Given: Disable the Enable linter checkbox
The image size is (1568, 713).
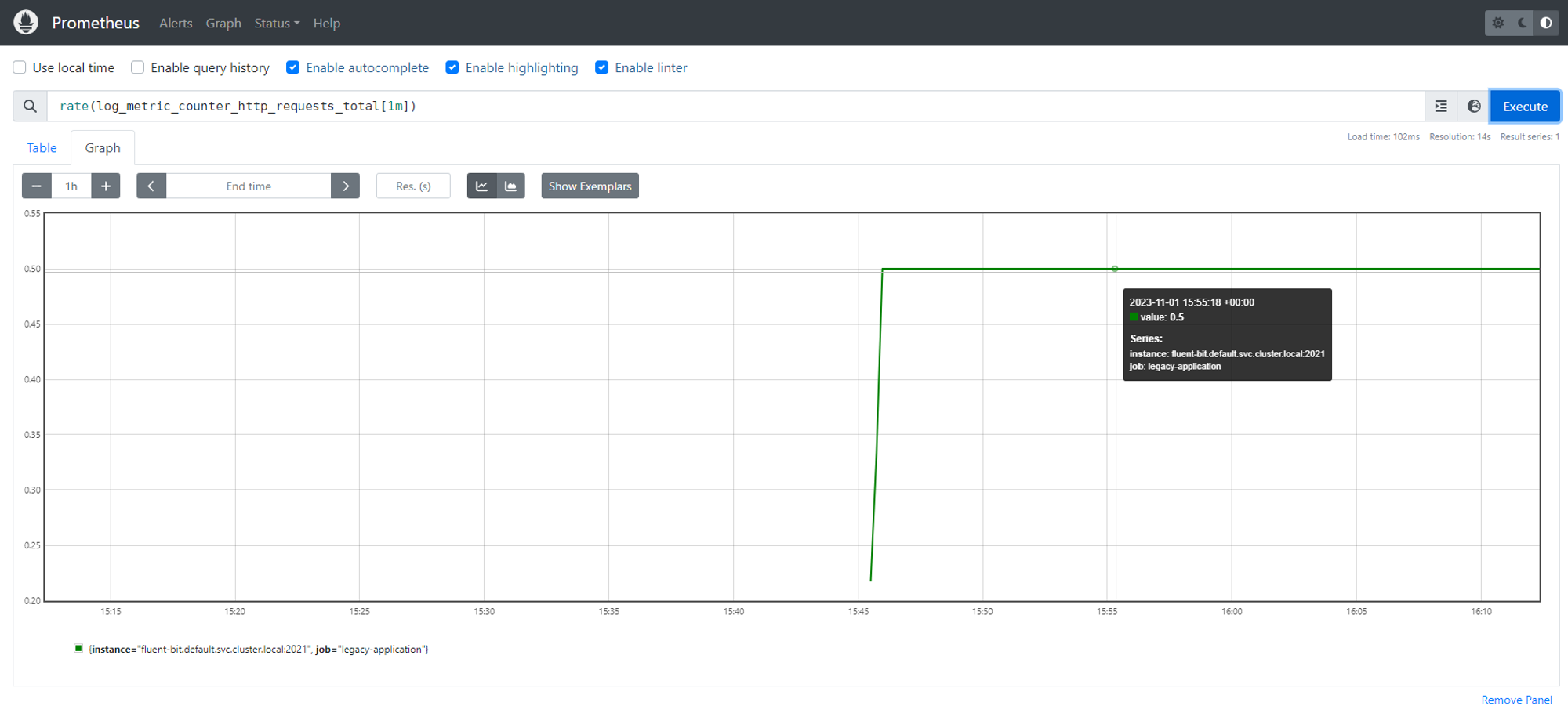Looking at the screenshot, I should coord(602,68).
